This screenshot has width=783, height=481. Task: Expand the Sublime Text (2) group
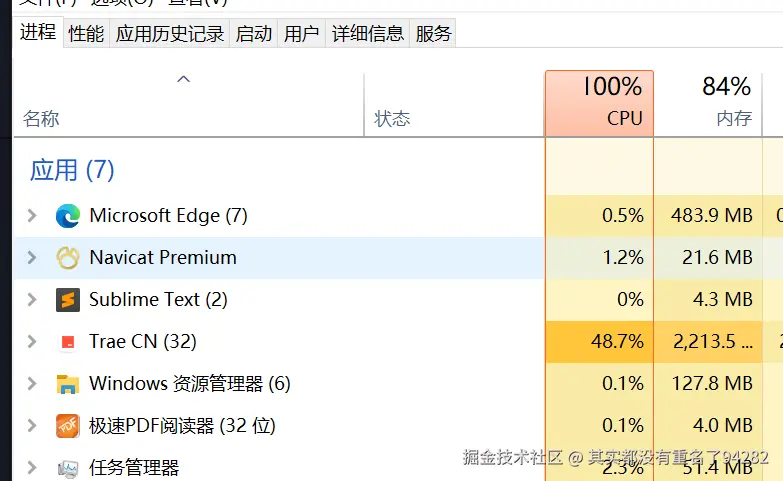click(x=32, y=300)
